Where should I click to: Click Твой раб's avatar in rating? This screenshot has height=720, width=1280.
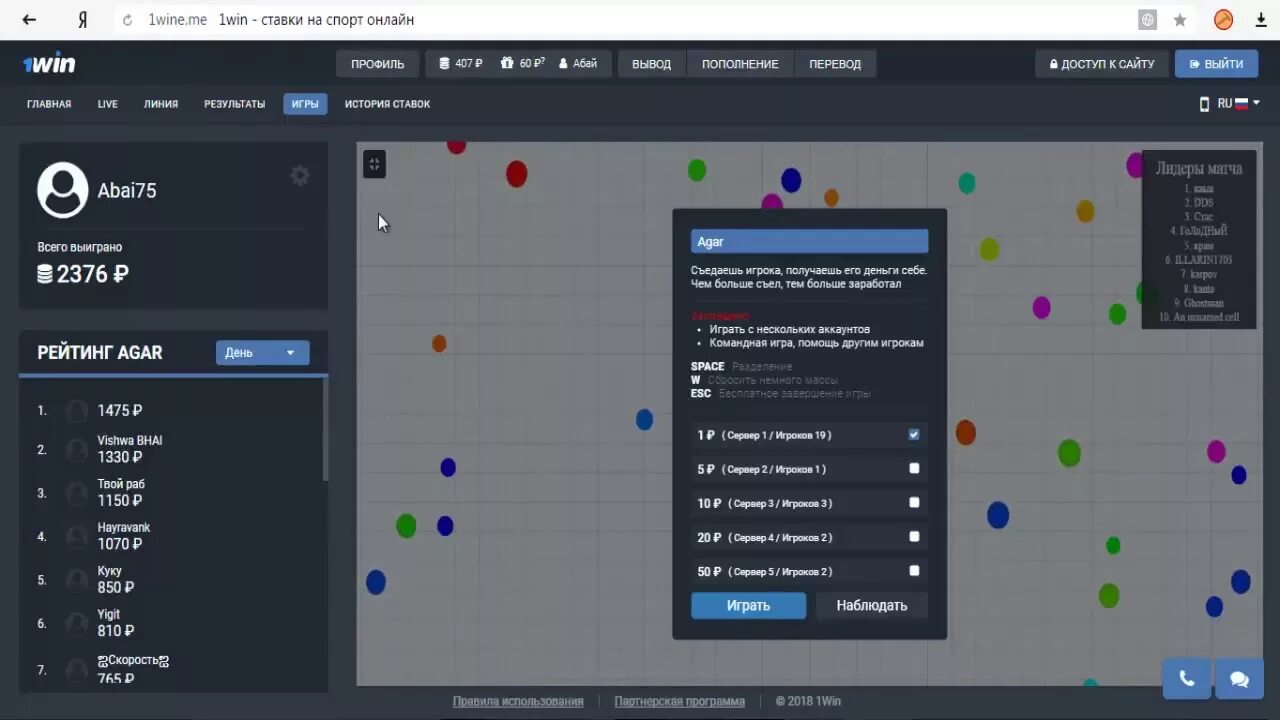(76, 493)
